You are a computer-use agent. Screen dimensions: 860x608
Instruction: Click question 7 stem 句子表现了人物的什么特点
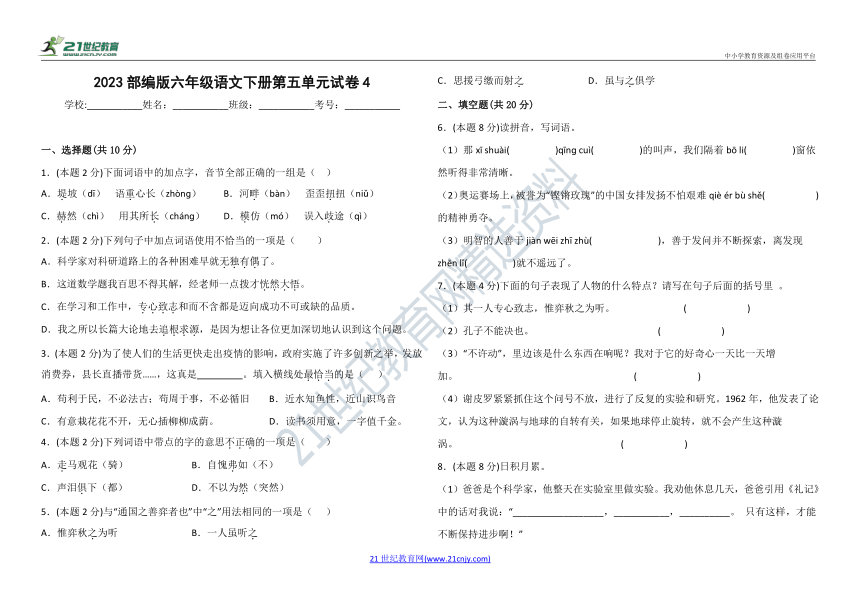tap(610, 286)
